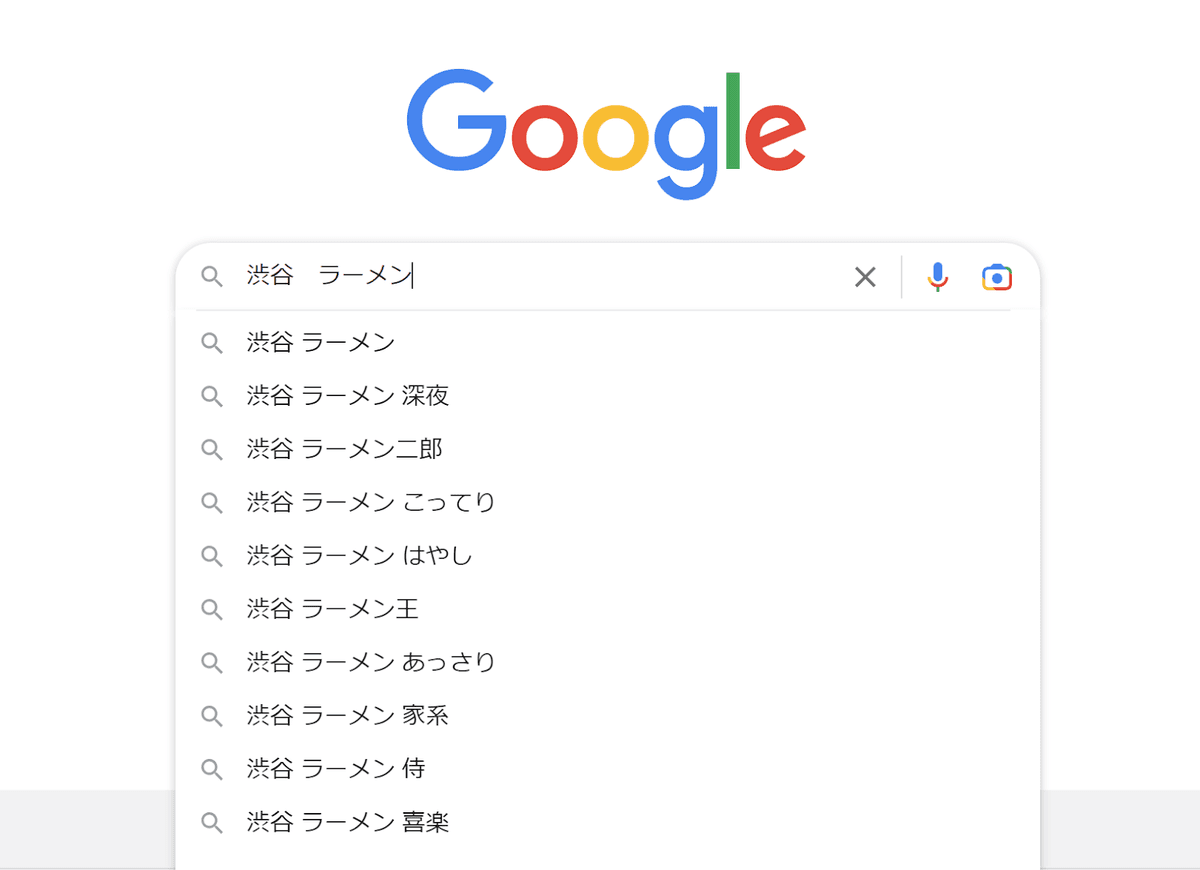The height and width of the screenshot is (870, 1200).
Task: Open Google Lens camera search
Action: (x=997, y=277)
